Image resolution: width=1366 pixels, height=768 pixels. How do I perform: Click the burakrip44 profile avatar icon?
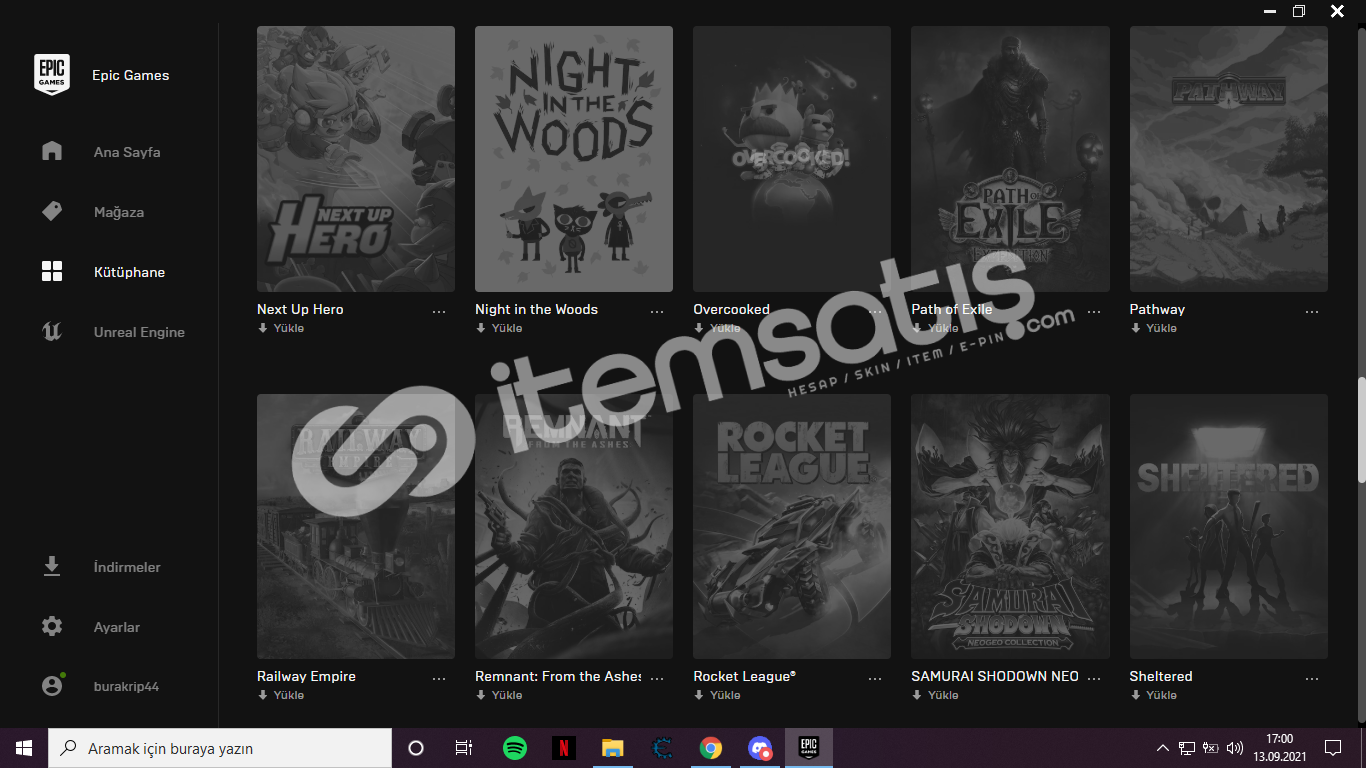pos(52,686)
